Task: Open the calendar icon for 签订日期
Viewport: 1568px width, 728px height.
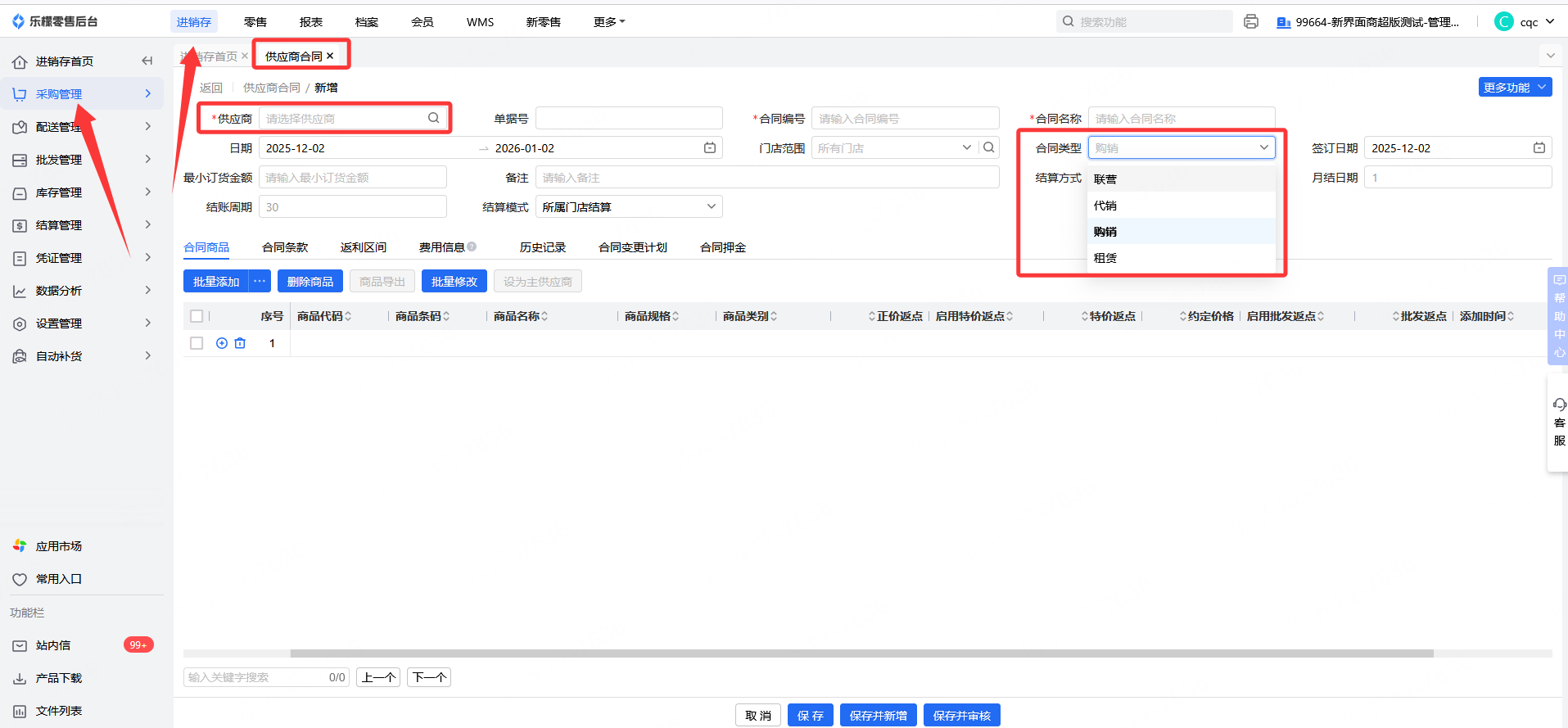Action: [x=1539, y=148]
